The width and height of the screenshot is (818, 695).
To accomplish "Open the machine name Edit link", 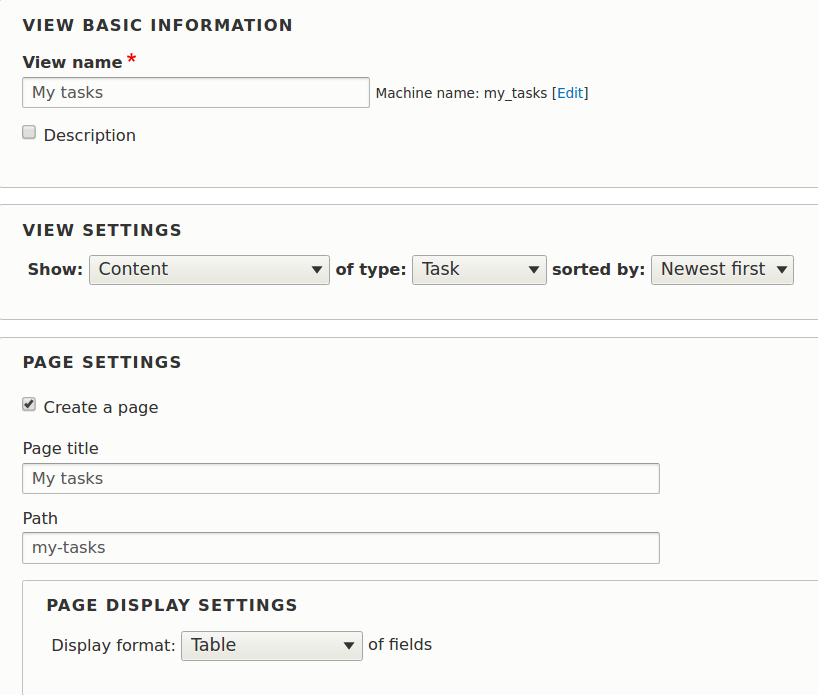I will point(570,93).
